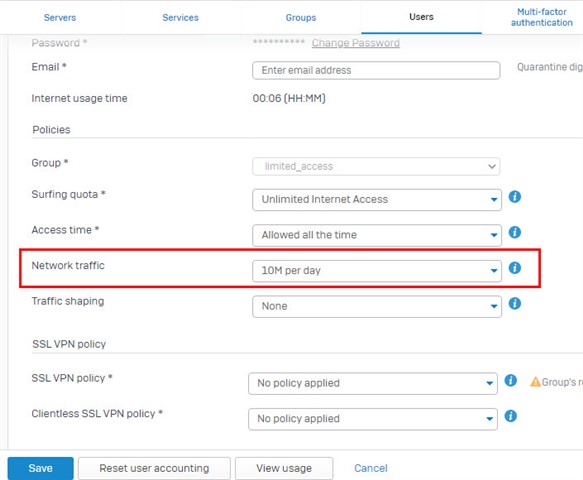Switch to the Servers tab
Image resolution: width=583 pixels, height=480 pixels.
60,17
